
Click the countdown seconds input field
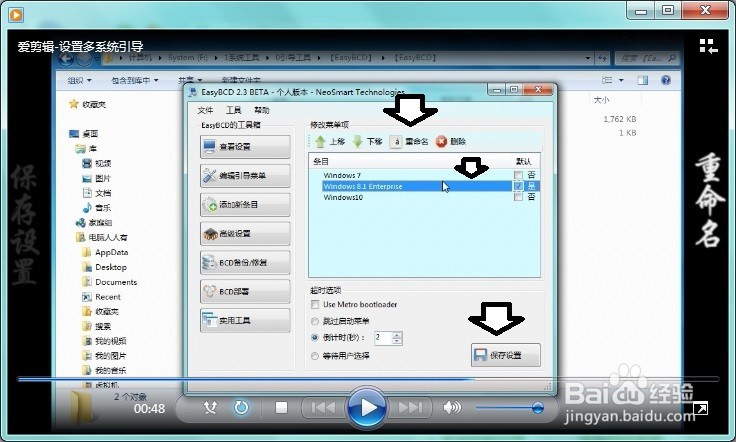click(x=383, y=338)
